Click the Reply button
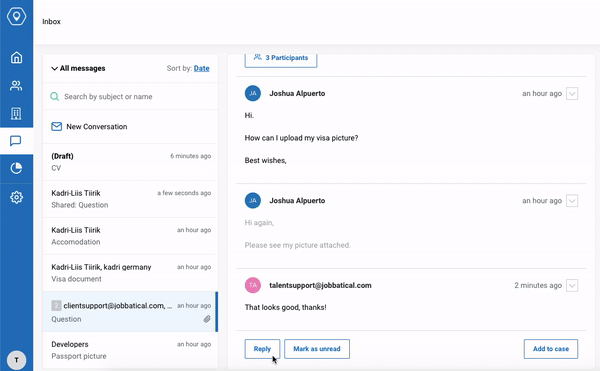This screenshot has width=600, height=371. tap(262, 349)
